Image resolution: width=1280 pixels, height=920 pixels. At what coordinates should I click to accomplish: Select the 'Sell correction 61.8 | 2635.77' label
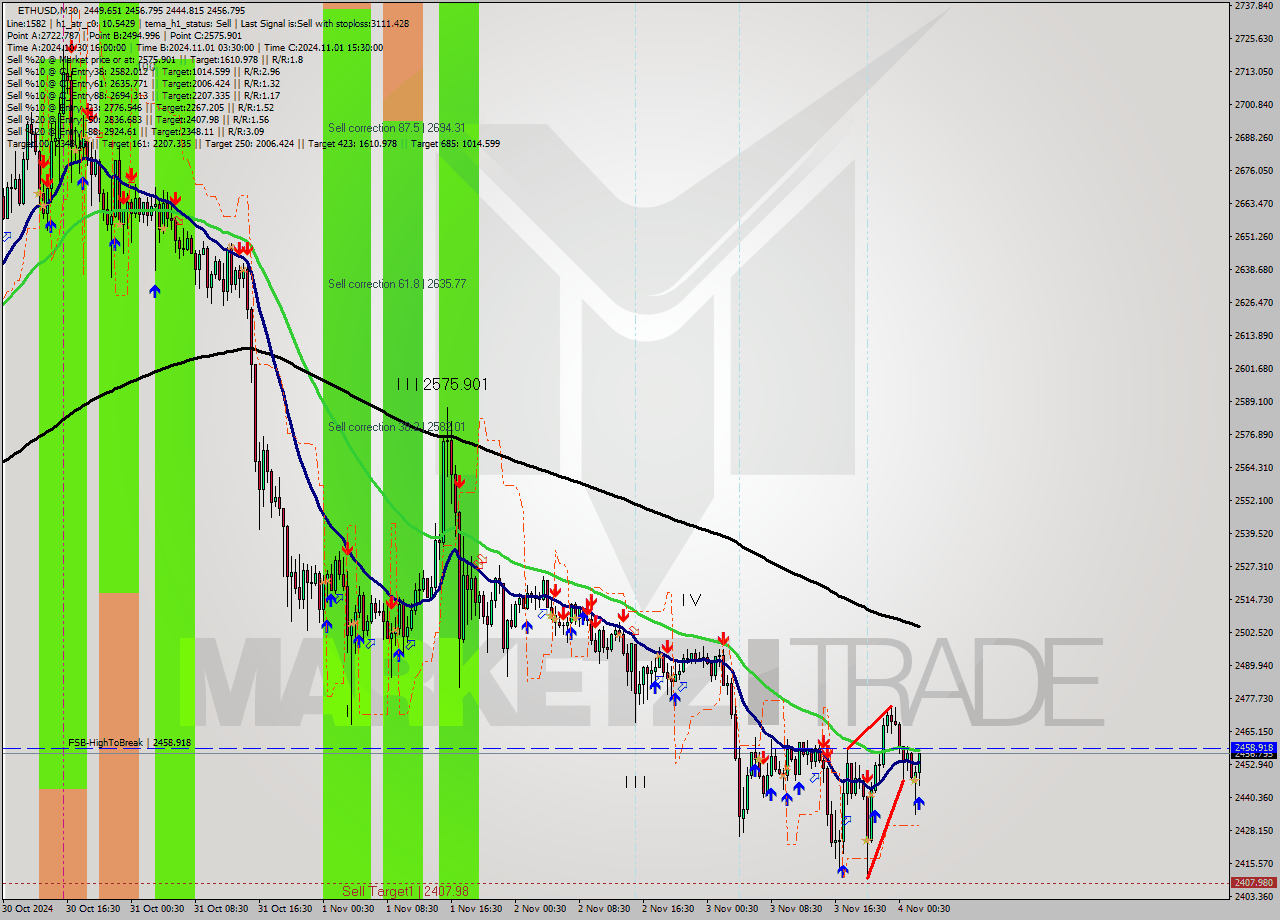pos(397,284)
